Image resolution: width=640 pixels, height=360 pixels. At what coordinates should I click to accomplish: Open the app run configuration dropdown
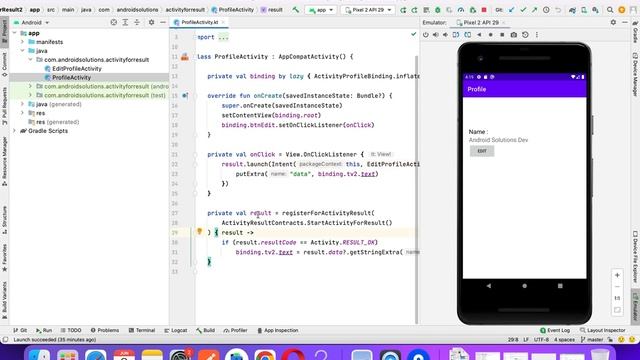(x=321, y=10)
